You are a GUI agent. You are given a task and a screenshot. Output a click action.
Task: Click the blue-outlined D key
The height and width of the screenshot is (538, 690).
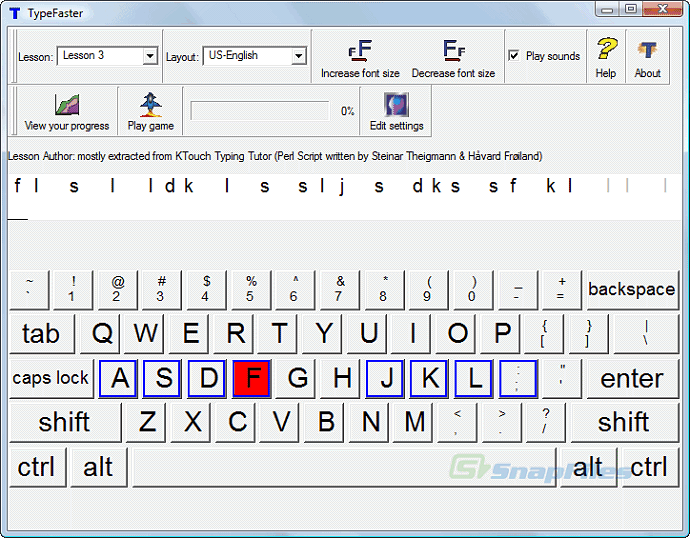point(207,378)
